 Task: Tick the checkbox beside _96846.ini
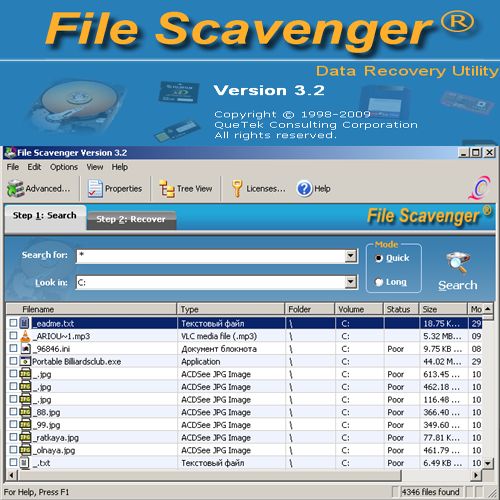tap(13, 348)
